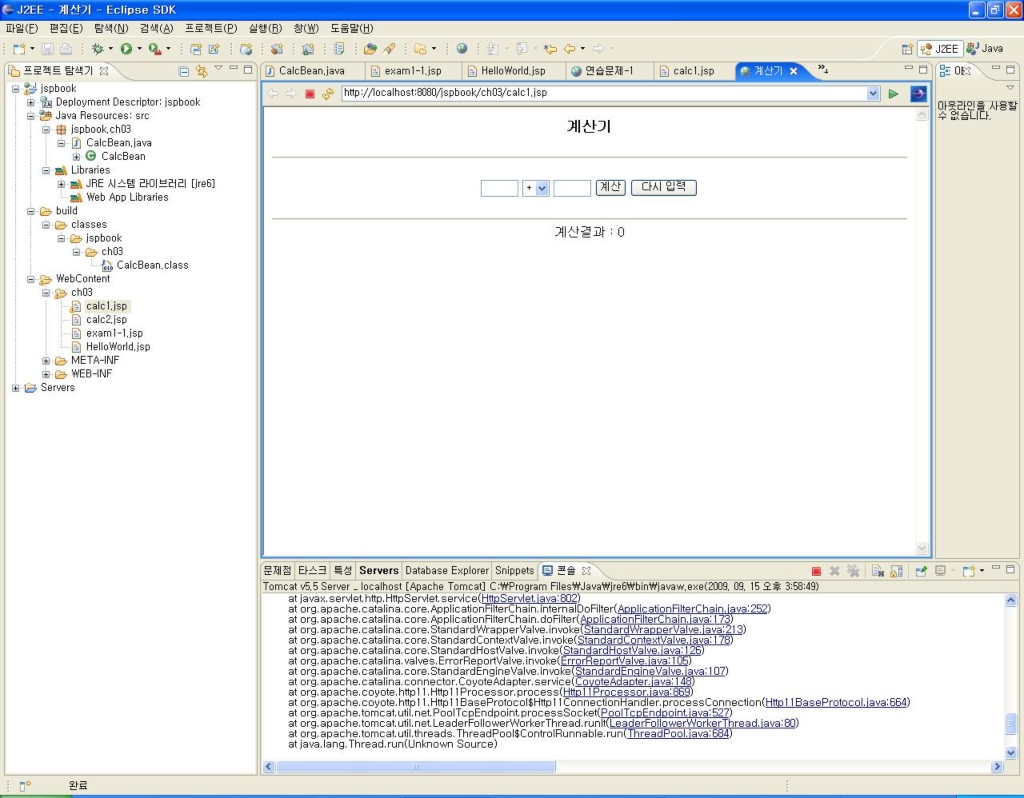
Task: Terminate Tomcat with red console stop icon
Action: point(816,571)
